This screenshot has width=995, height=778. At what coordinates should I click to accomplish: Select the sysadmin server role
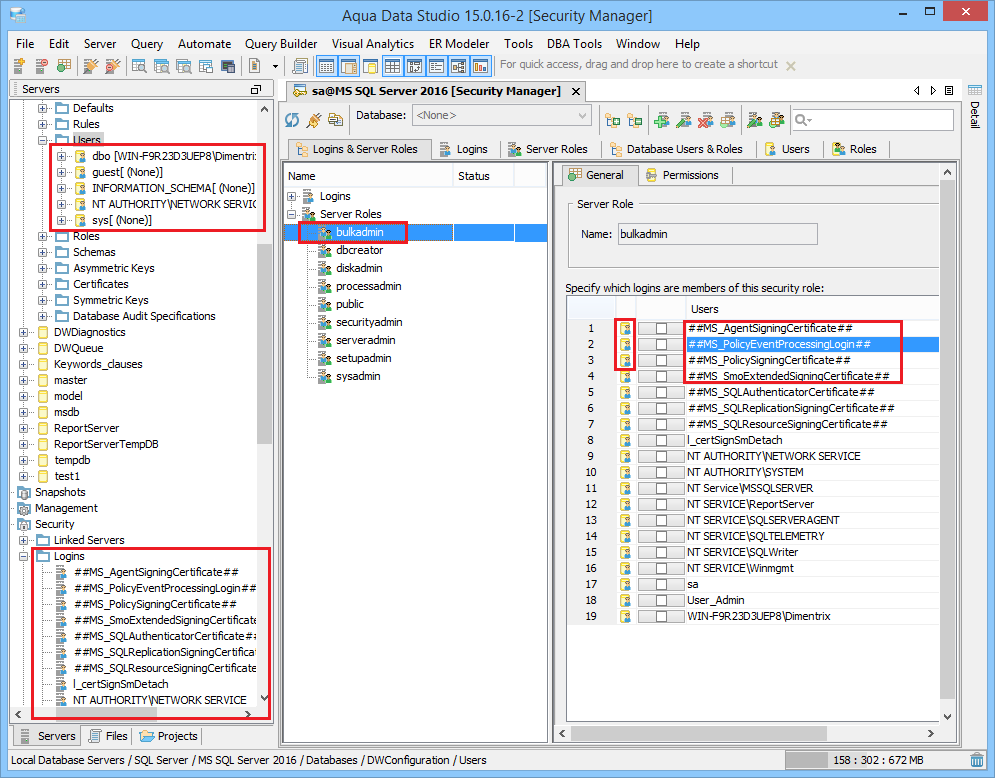click(358, 376)
